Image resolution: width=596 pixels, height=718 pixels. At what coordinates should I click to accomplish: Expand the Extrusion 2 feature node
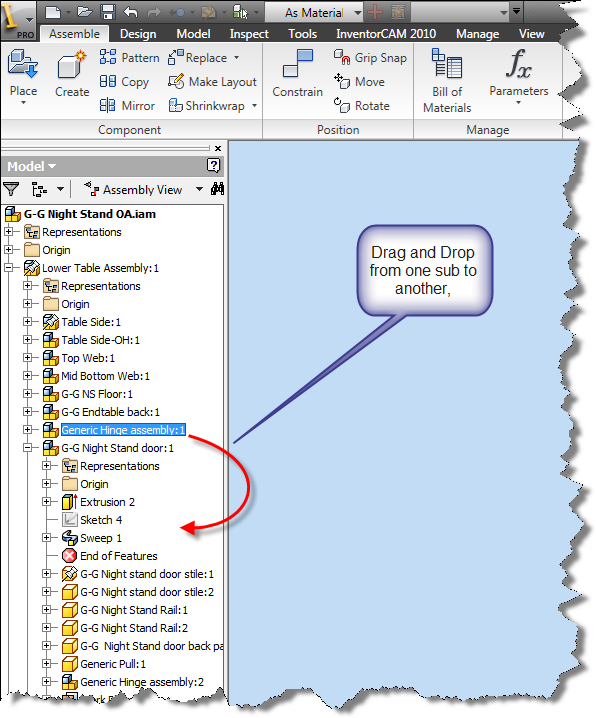coord(46,502)
